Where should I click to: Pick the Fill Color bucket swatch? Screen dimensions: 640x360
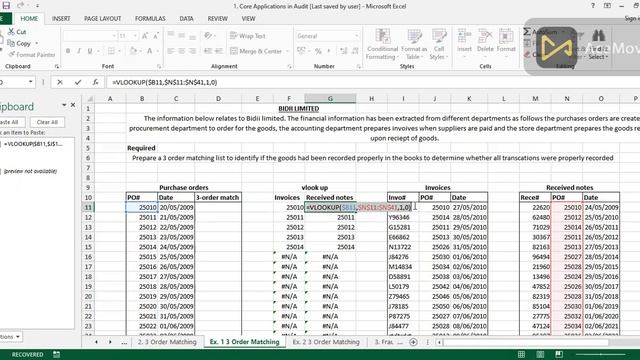tap(133, 51)
